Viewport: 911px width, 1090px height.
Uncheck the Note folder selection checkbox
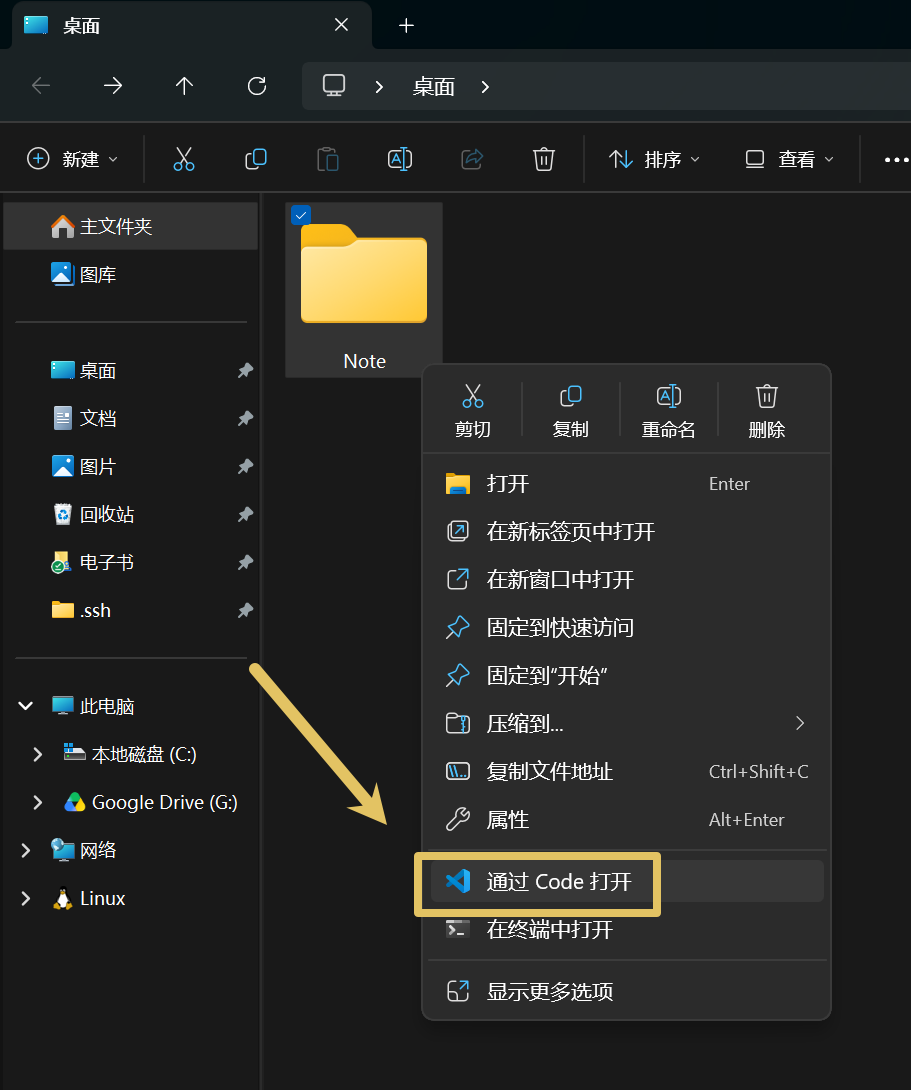pyautogui.click(x=301, y=215)
